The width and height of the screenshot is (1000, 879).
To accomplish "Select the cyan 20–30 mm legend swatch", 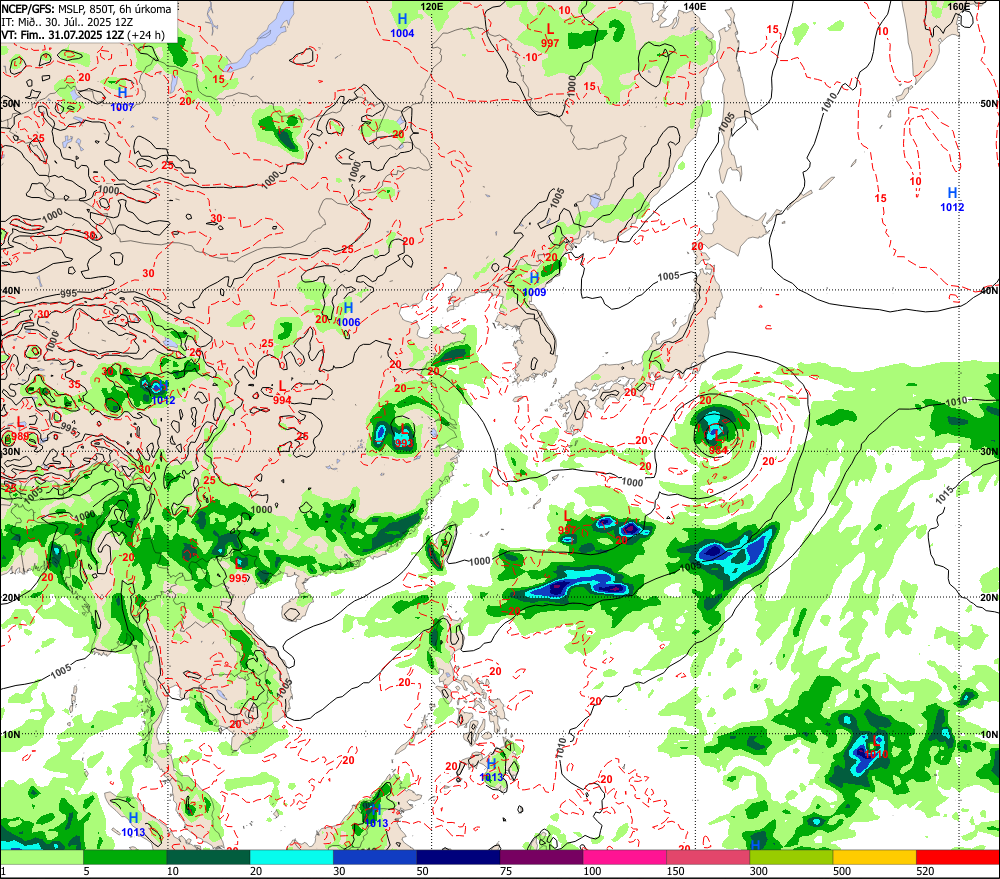I will (291, 857).
